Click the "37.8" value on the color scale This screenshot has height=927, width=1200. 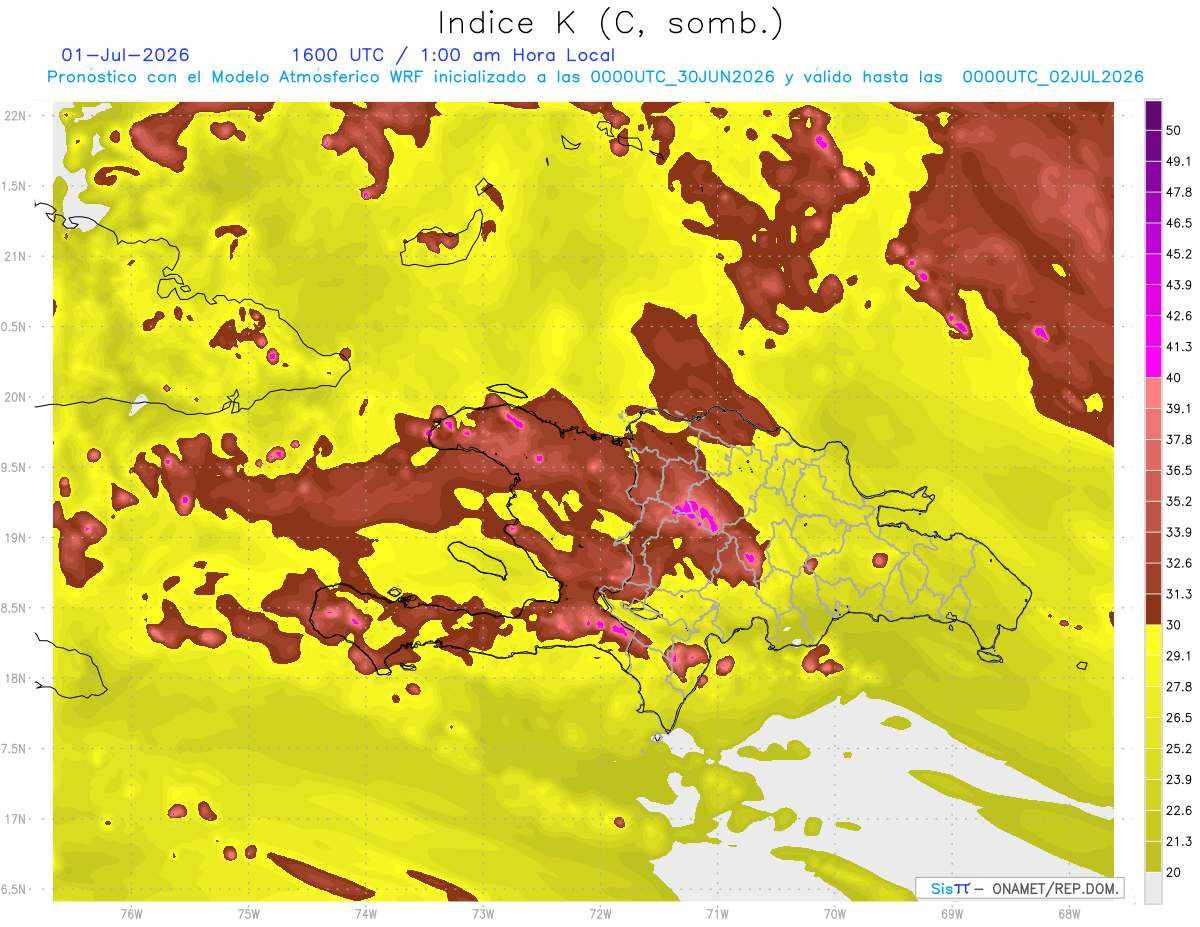1178,439
